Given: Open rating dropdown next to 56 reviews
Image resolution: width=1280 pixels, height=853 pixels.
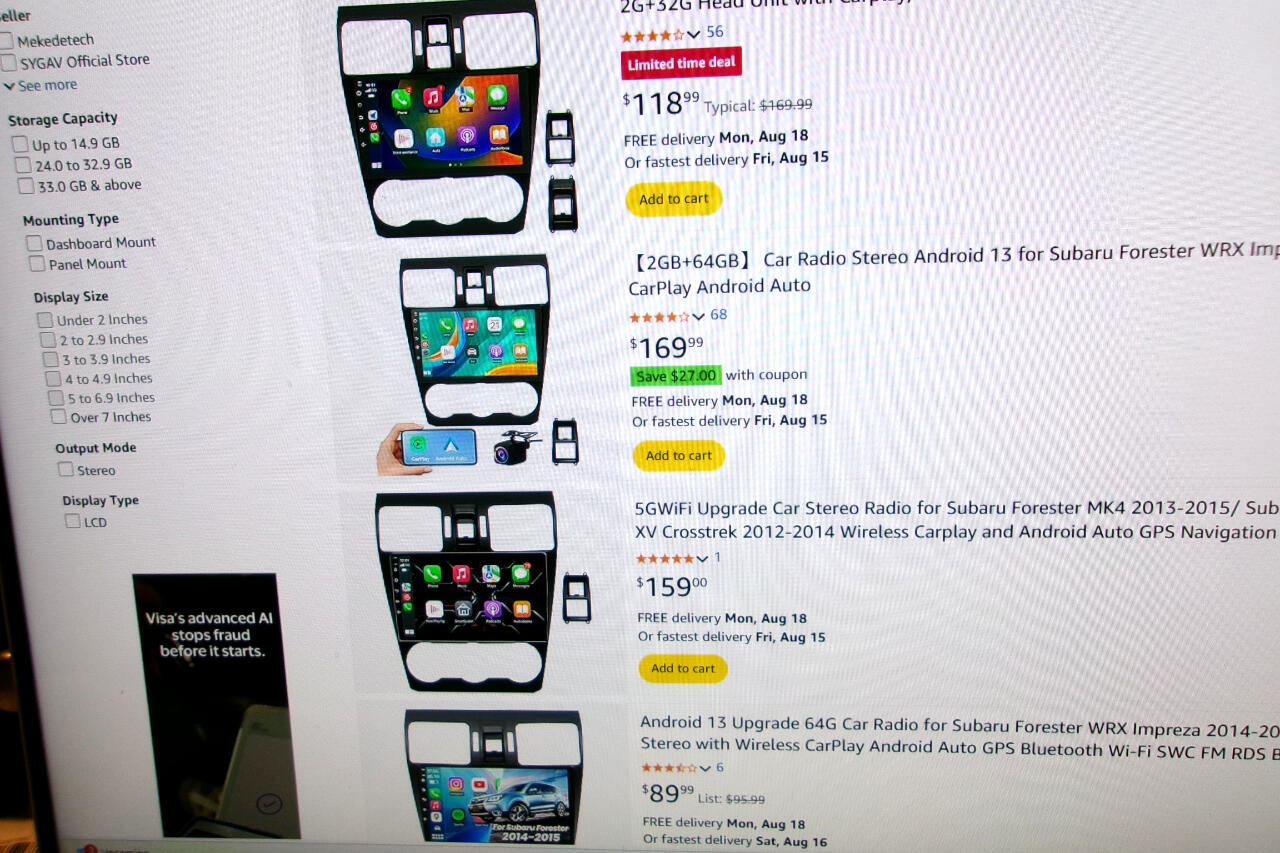Looking at the screenshot, I should click(694, 34).
